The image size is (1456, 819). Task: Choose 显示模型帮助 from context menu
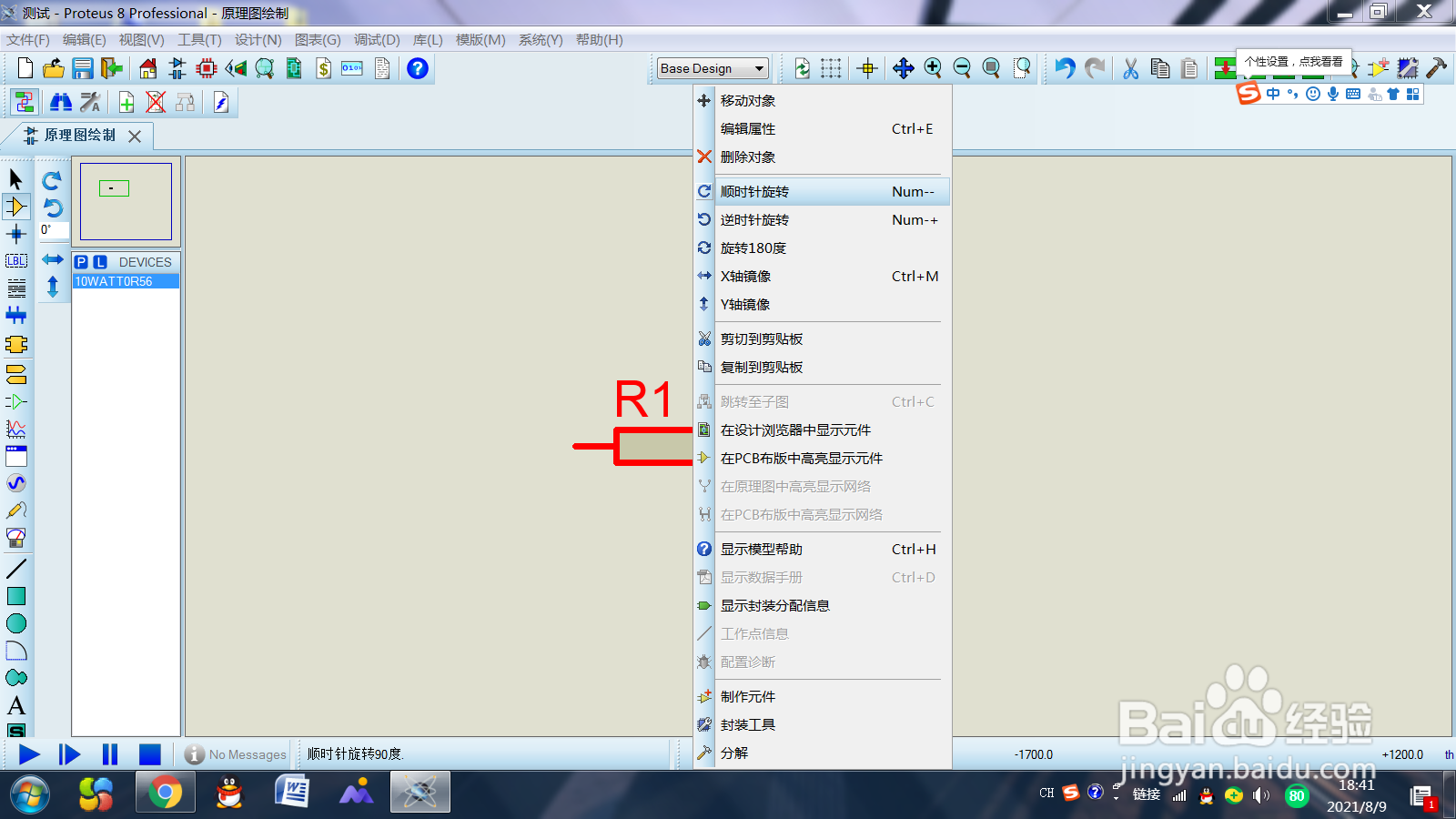823,550
